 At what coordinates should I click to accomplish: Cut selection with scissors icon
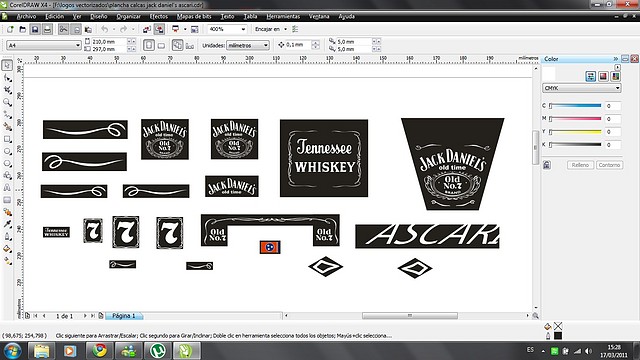(x=63, y=29)
